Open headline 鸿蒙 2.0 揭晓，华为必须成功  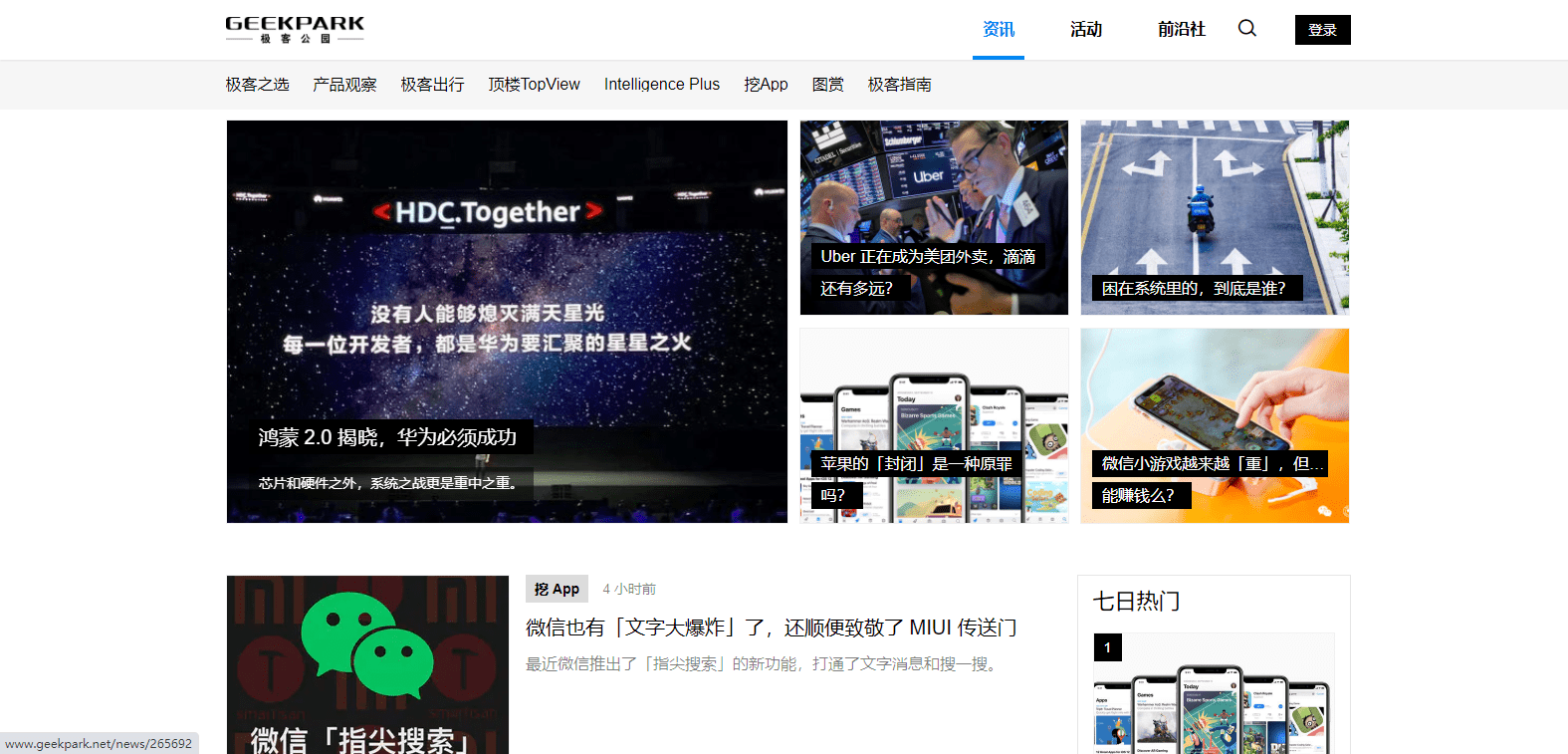tap(387, 437)
